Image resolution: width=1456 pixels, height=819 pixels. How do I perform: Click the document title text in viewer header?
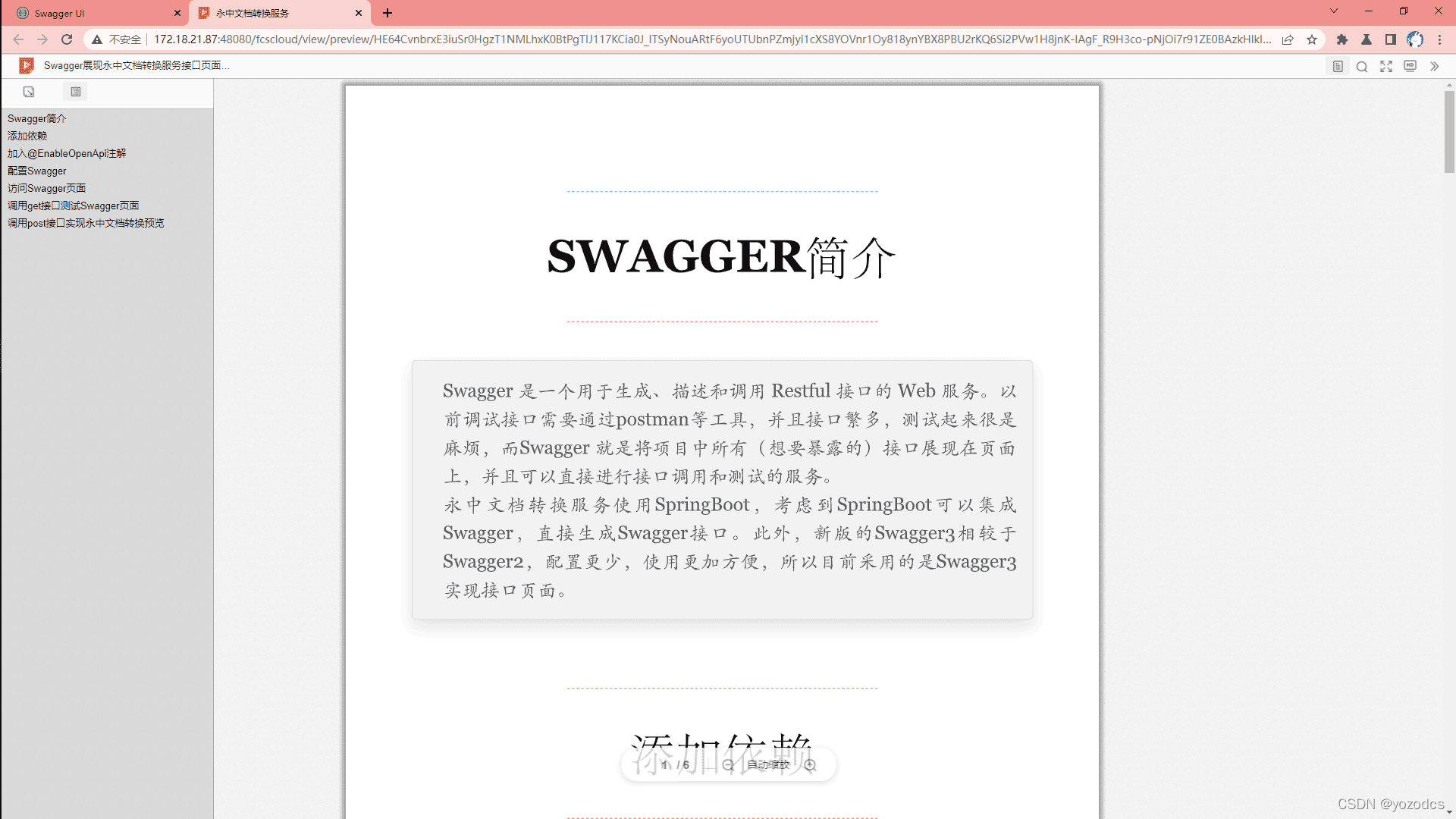136,66
